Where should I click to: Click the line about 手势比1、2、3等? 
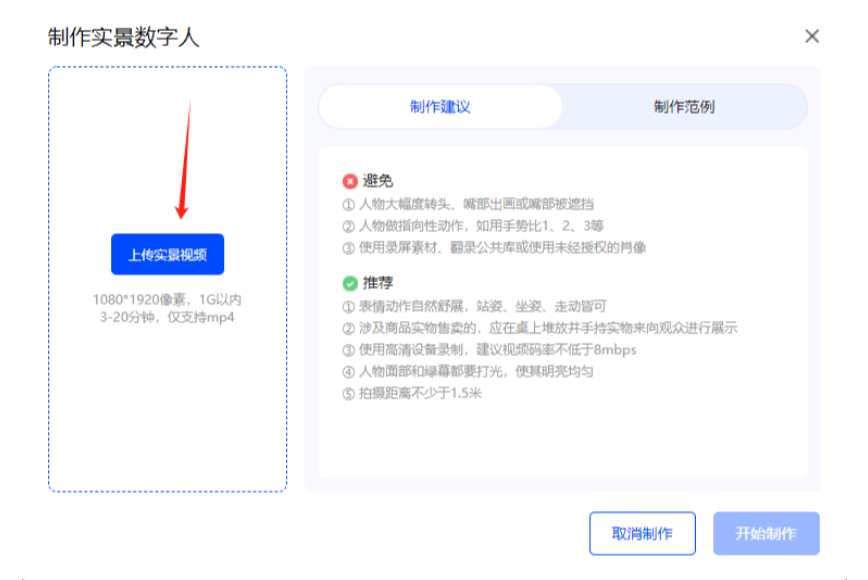tap(473, 226)
